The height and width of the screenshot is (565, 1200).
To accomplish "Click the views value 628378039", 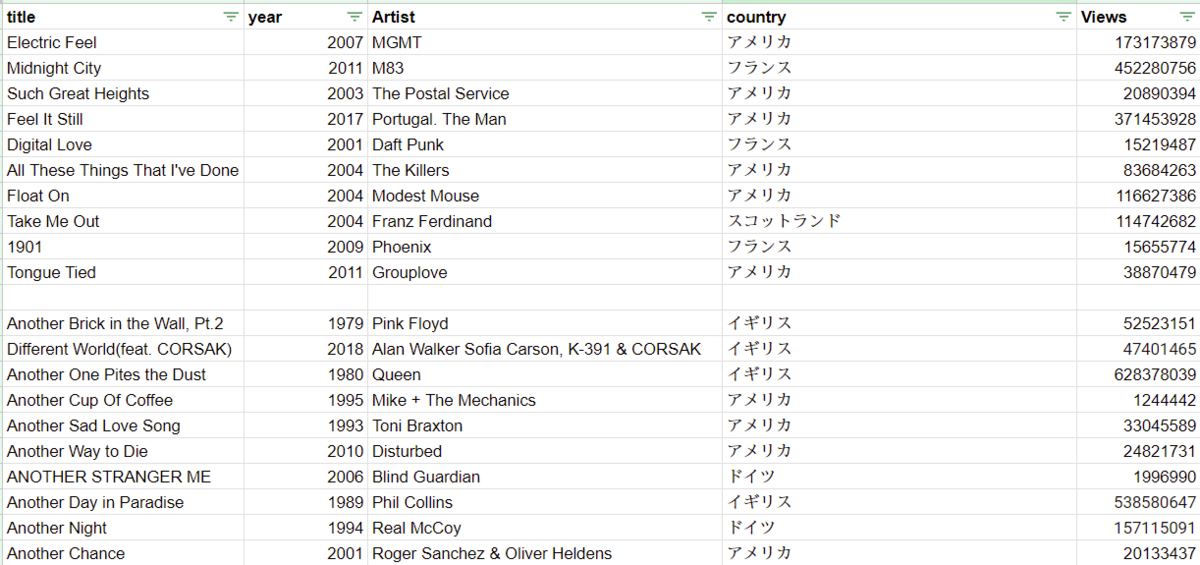I will tap(1138, 374).
